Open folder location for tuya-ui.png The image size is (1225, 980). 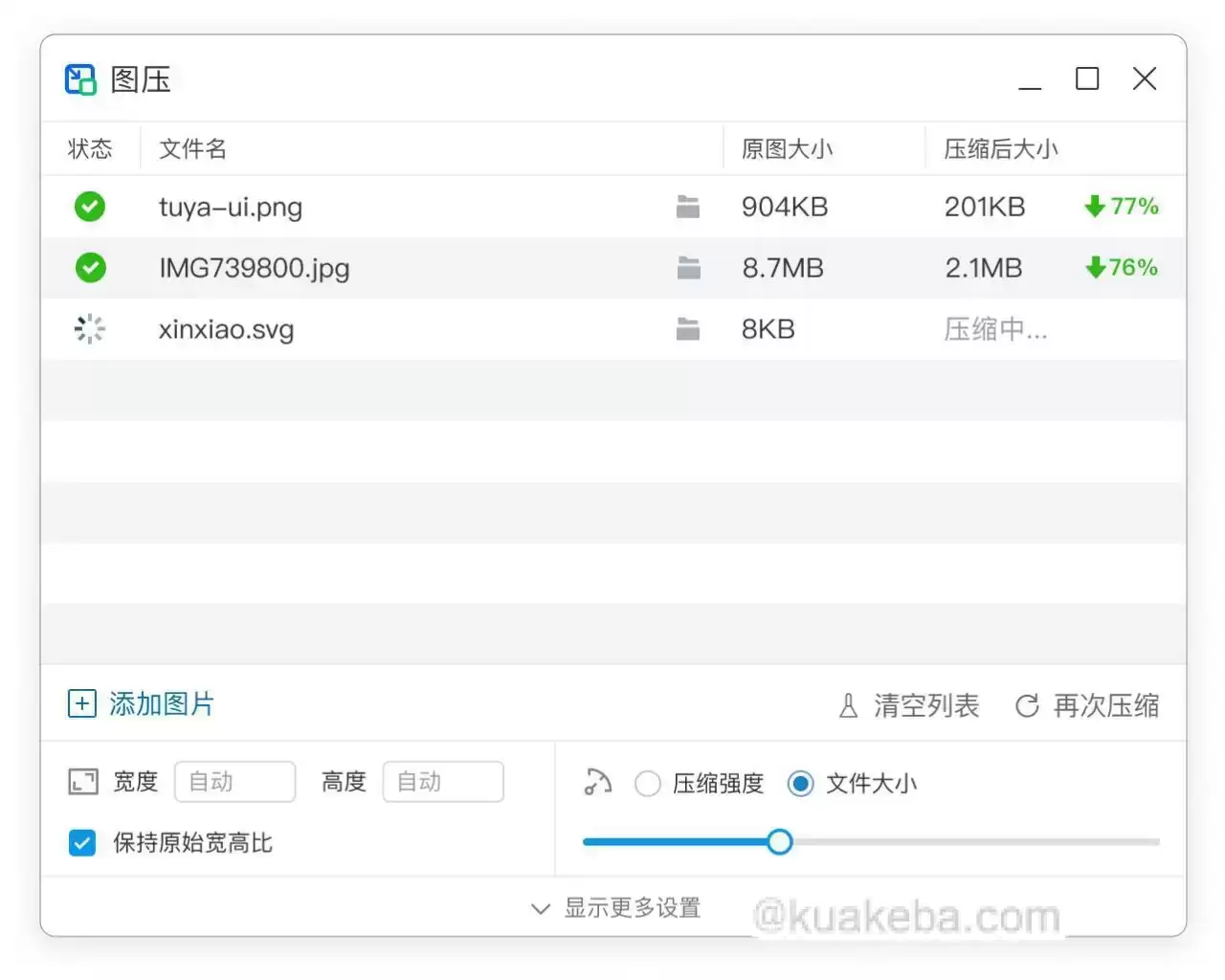[x=688, y=206]
